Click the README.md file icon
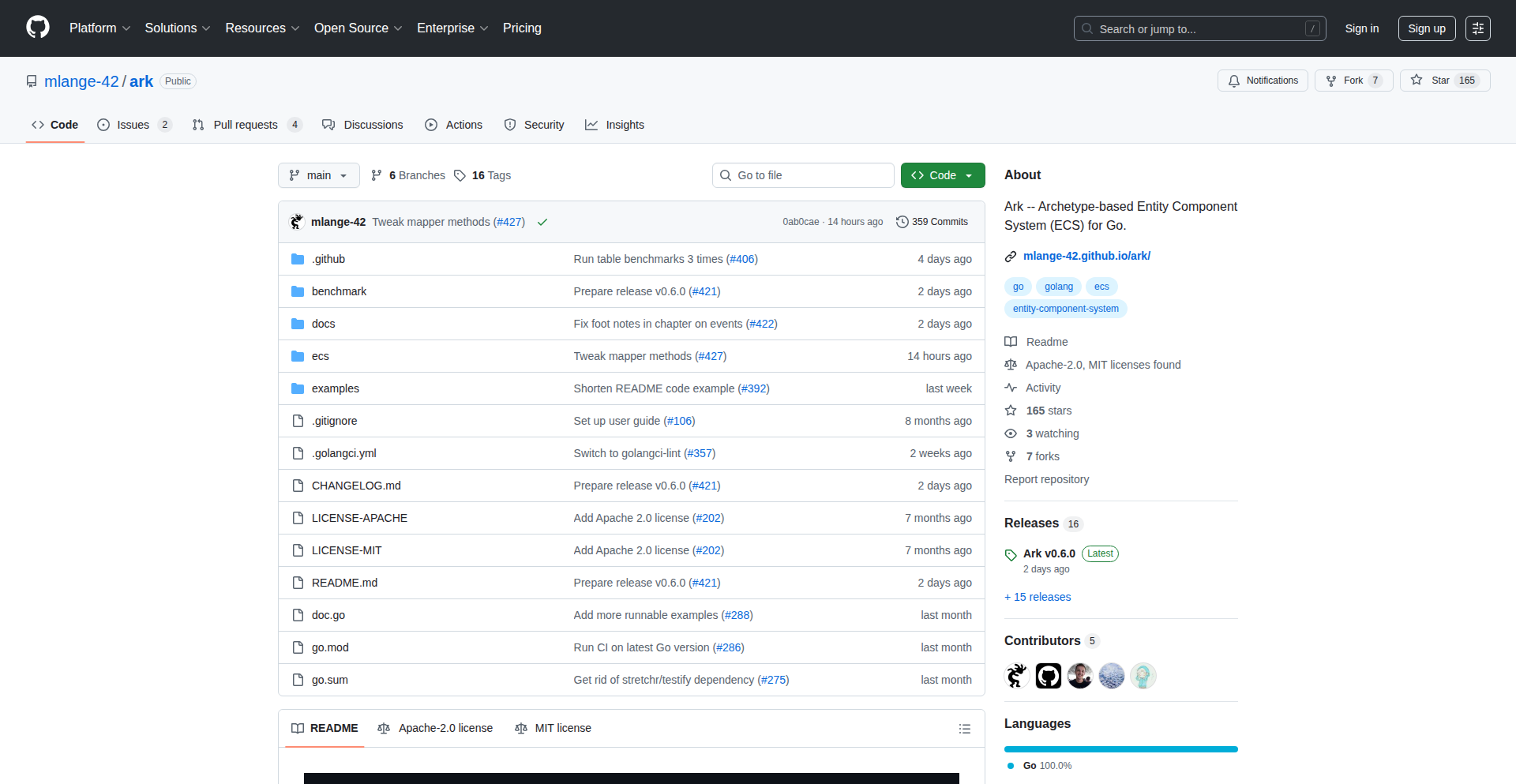This screenshot has height=784, width=1516. point(298,583)
